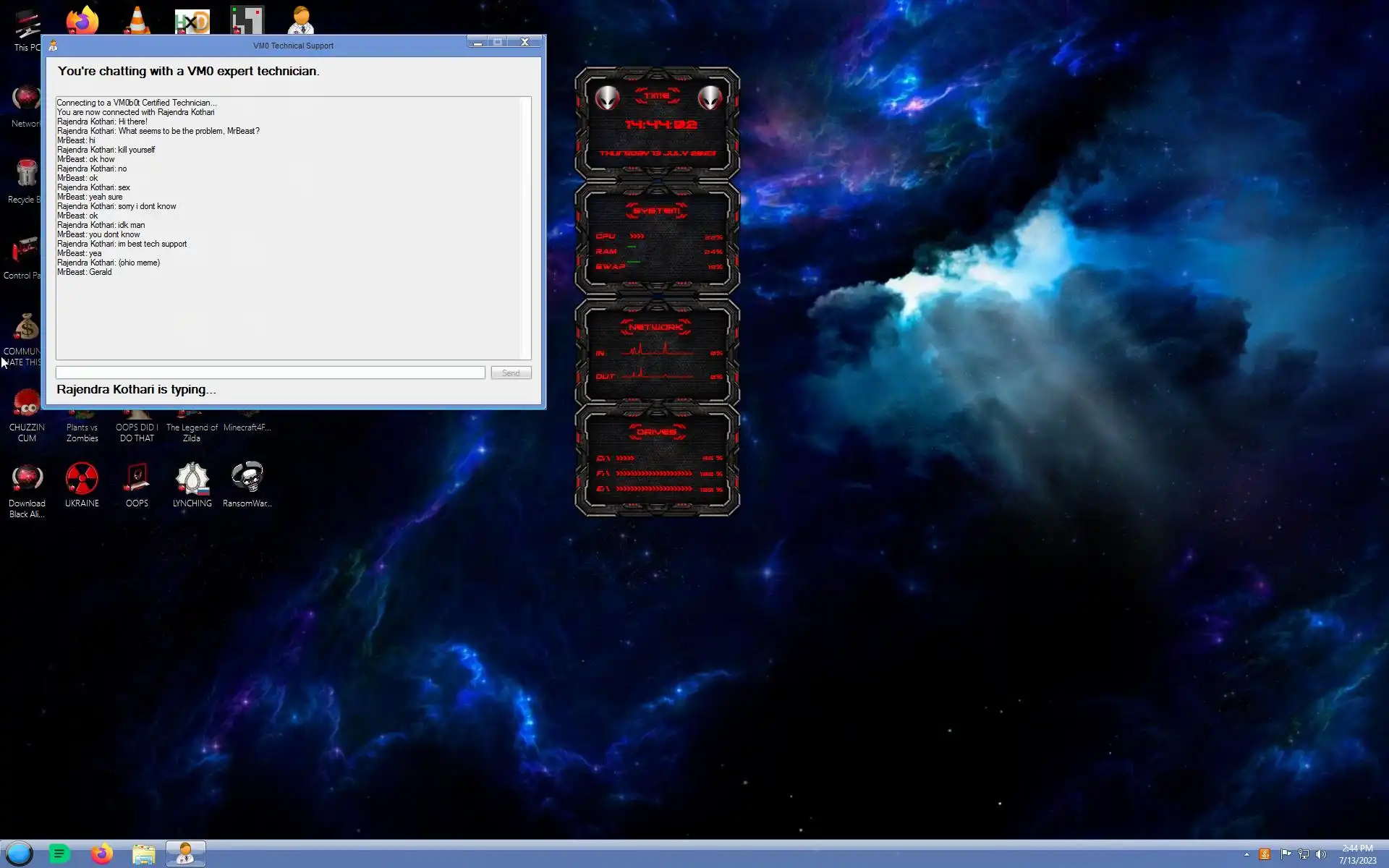The height and width of the screenshot is (868, 1389).
Task: Open the volume speaker tray icon
Action: tap(1321, 854)
